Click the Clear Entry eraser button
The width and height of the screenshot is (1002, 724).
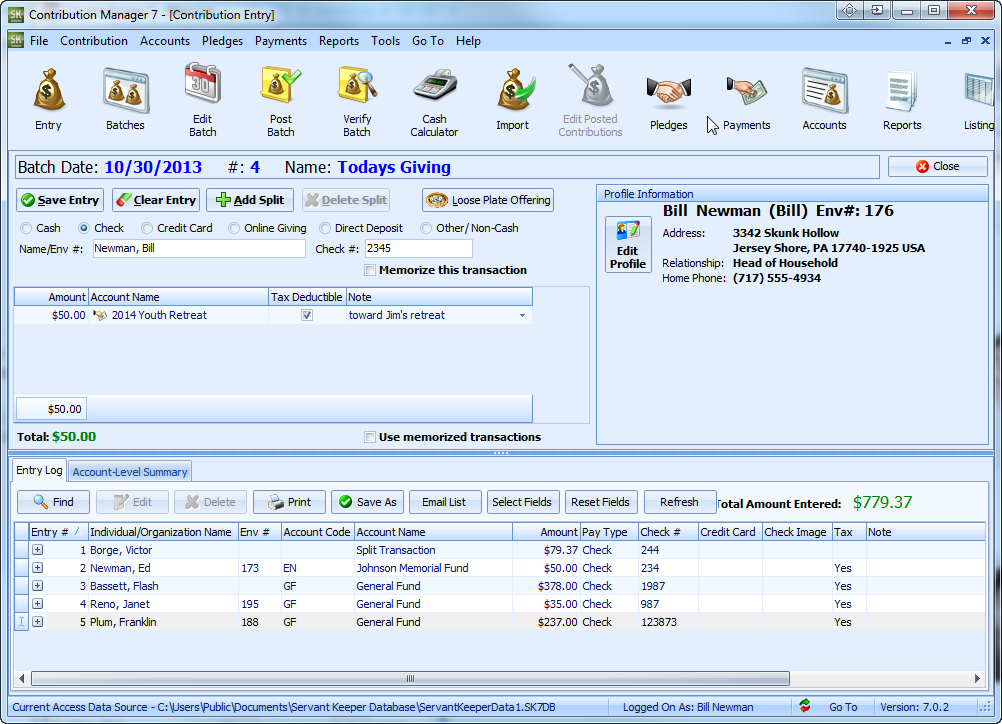pyautogui.click(x=156, y=200)
